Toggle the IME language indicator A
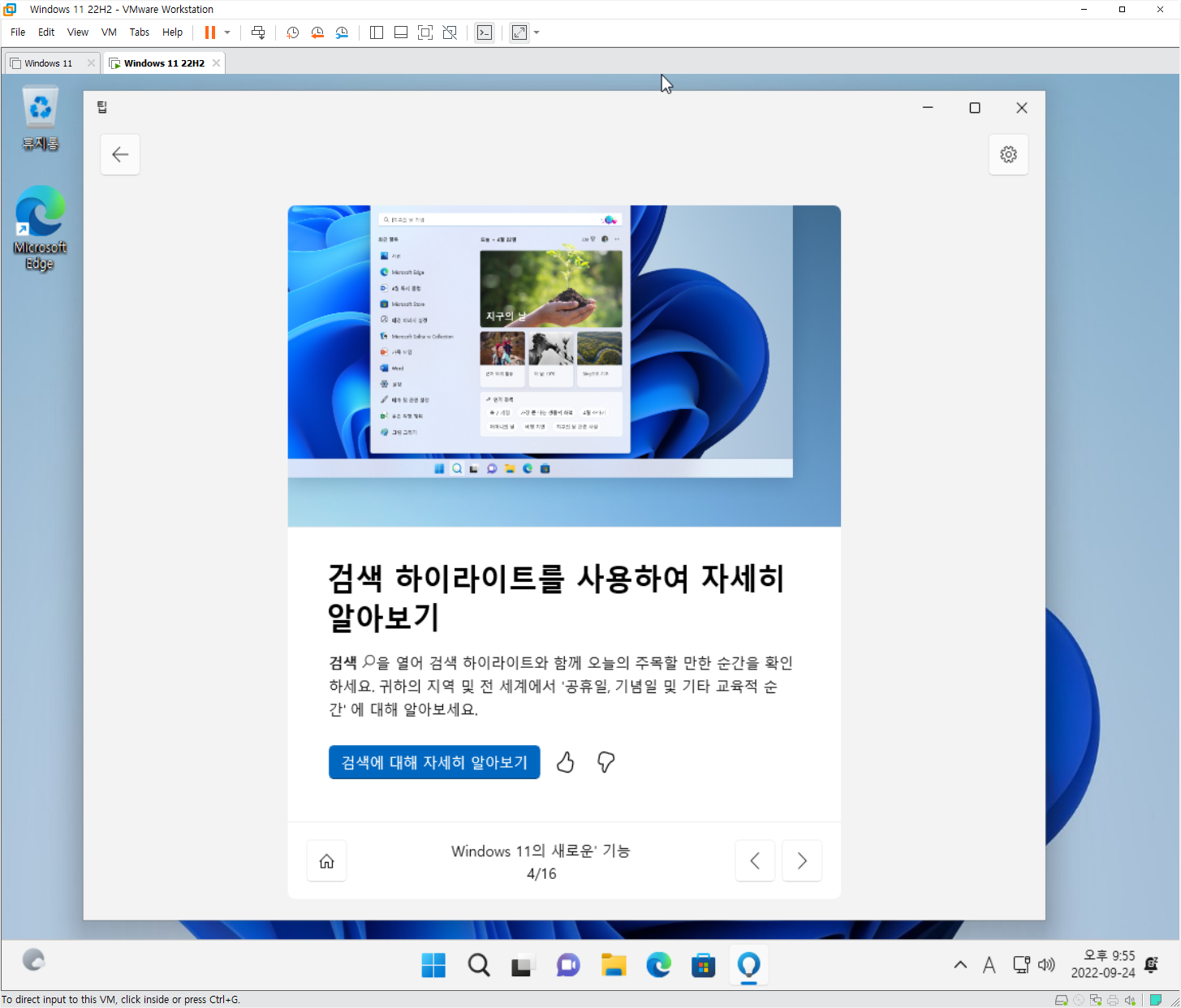Viewport: 1181px width, 1008px height. tap(989, 965)
